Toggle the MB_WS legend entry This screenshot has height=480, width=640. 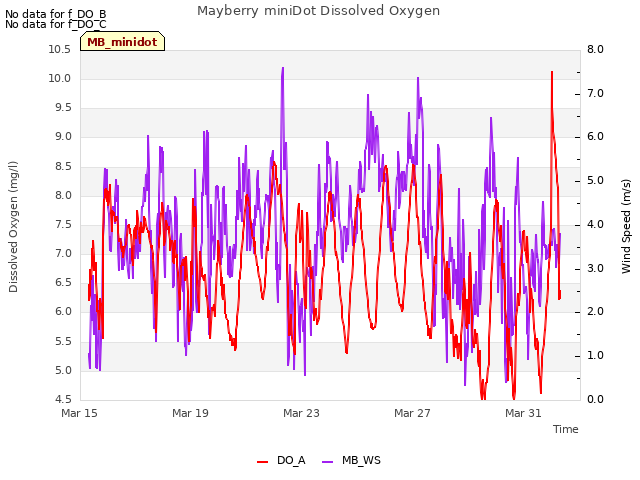[351, 460]
